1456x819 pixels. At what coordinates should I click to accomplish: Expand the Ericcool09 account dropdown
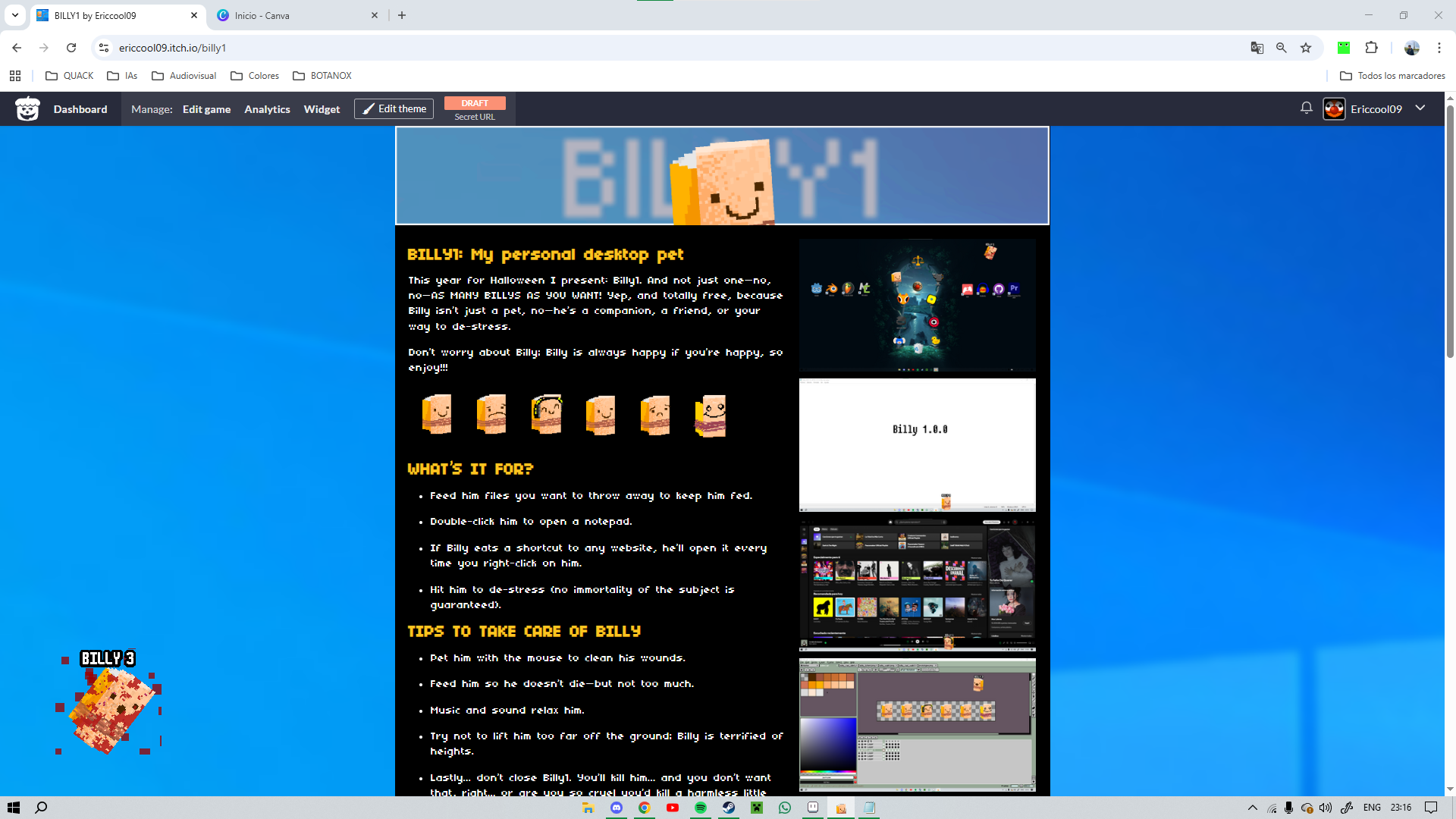[x=1420, y=108]
